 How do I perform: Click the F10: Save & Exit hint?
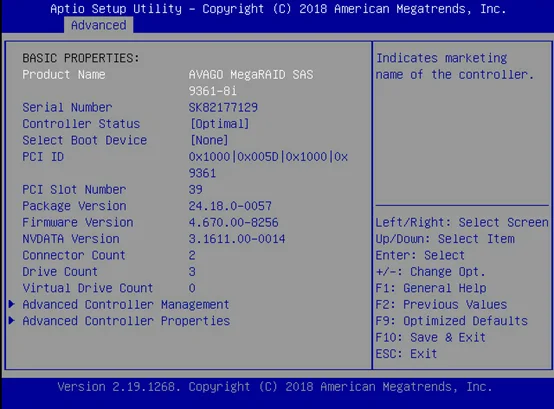[x=430, y=337]
